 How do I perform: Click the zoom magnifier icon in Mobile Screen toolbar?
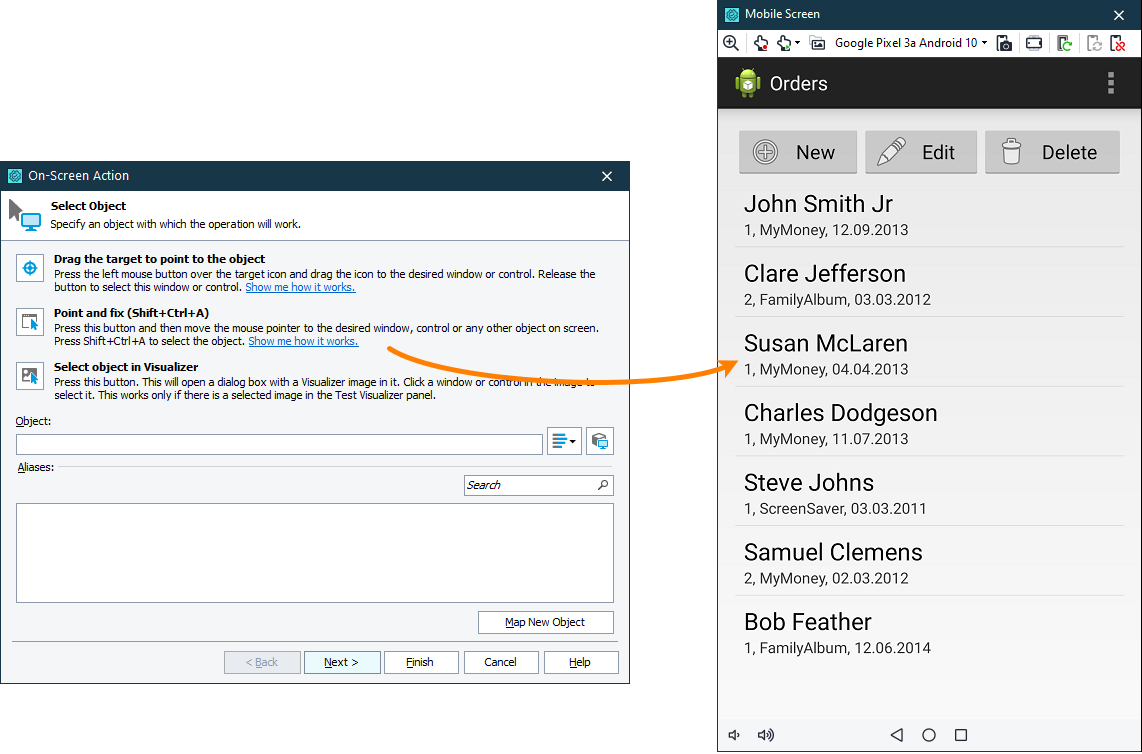pos(731,43)
